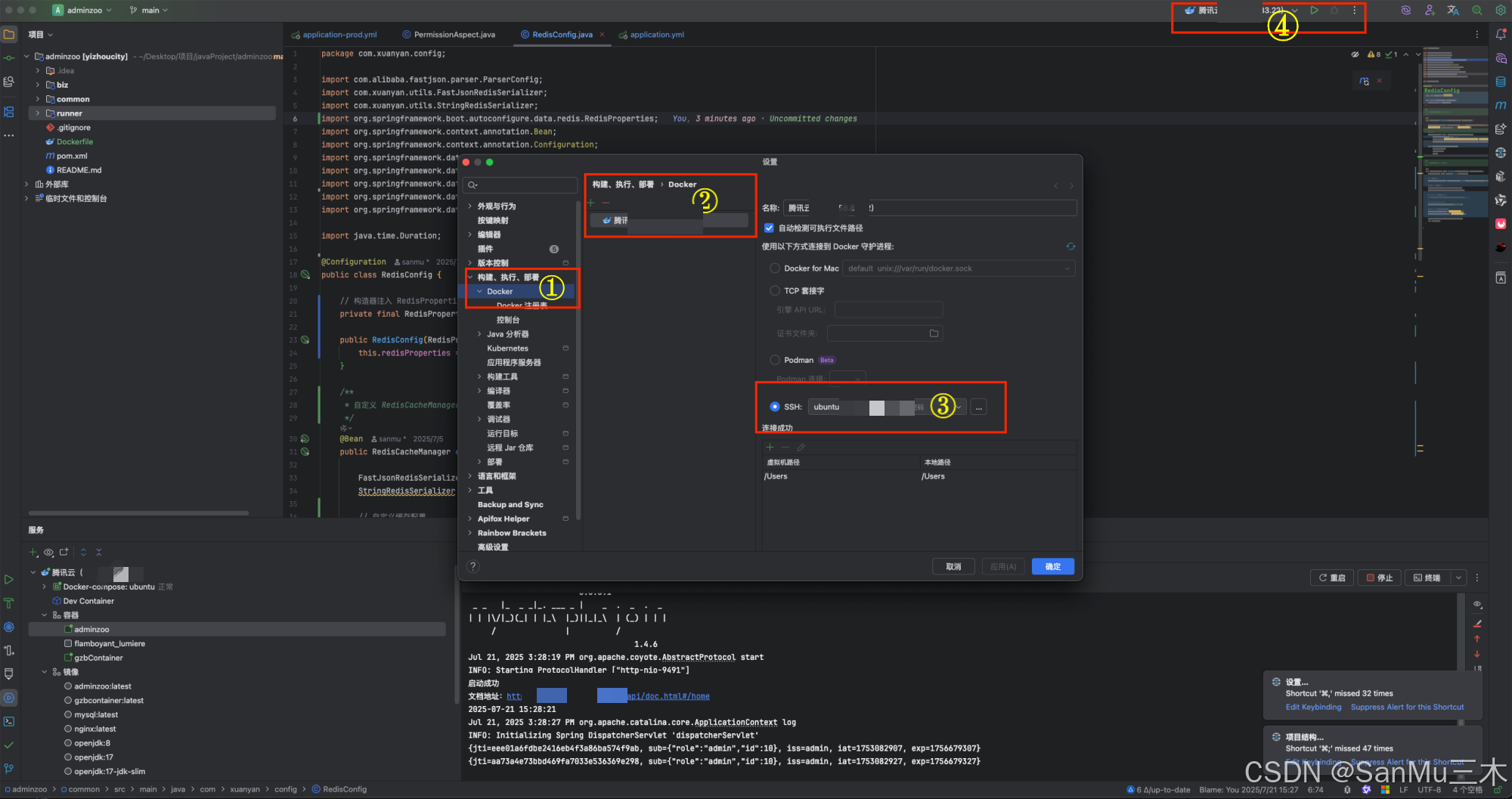Click the Run button in top toolbar
Viewport: 1512px width, 799px height.
coord(1315,11)
